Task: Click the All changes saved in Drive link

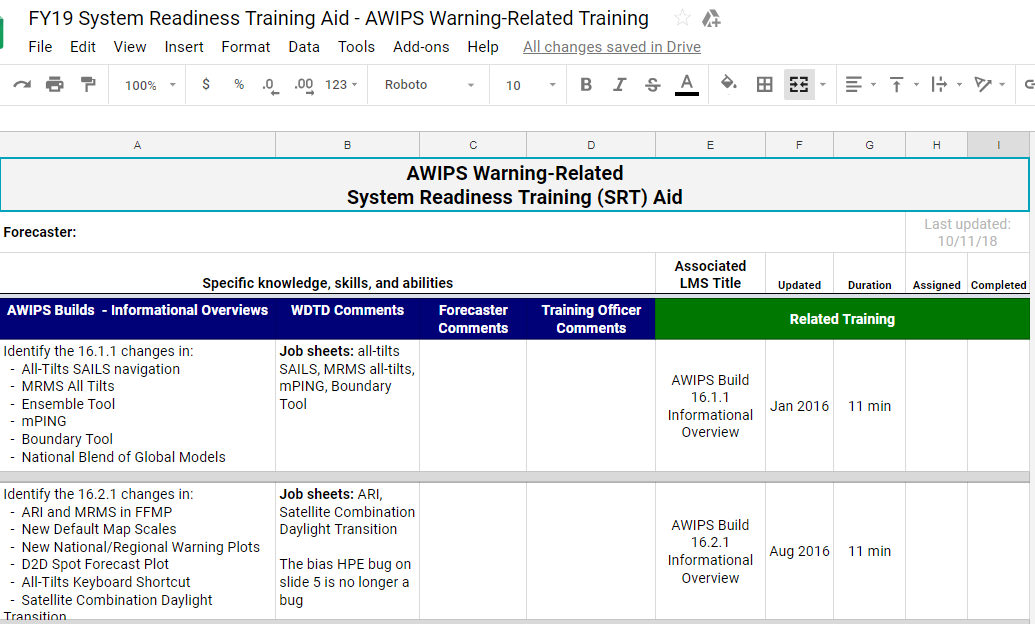Action: pos(612,47)
